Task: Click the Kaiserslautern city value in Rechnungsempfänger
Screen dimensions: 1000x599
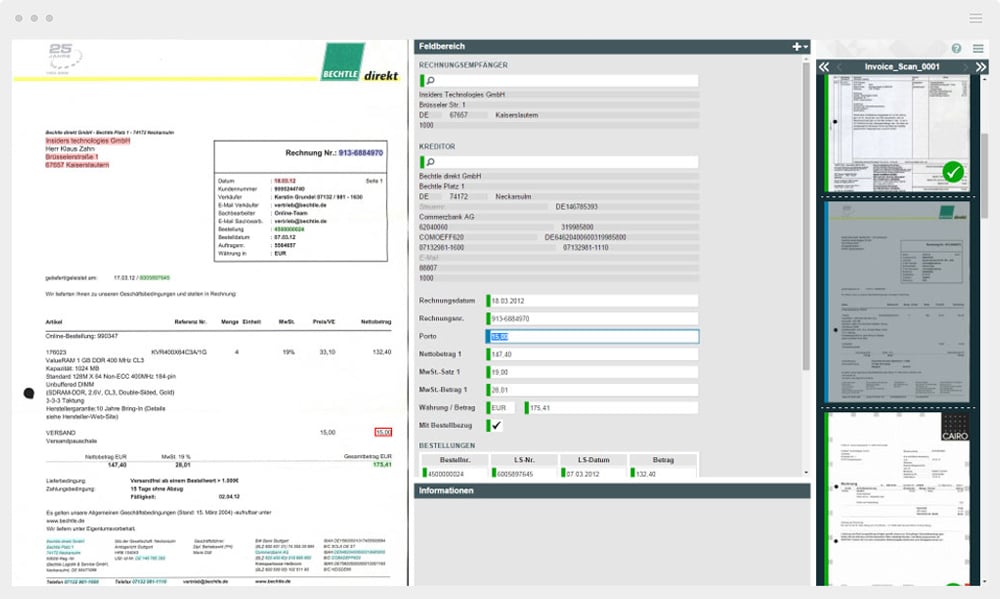Action: [x=517, y=115]
